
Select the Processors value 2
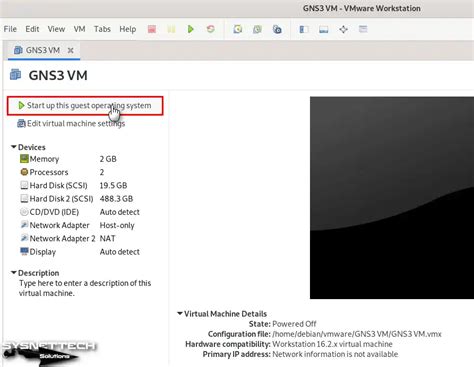(x=102, y=172)
